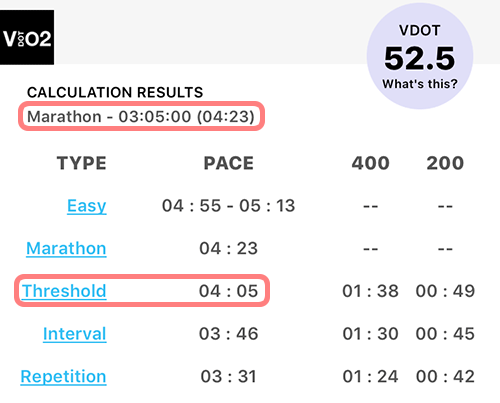The width and height of the screenshot is (500, 403).
Task: Select the Threshold 400 split 01:38
Action: (371, 291)
